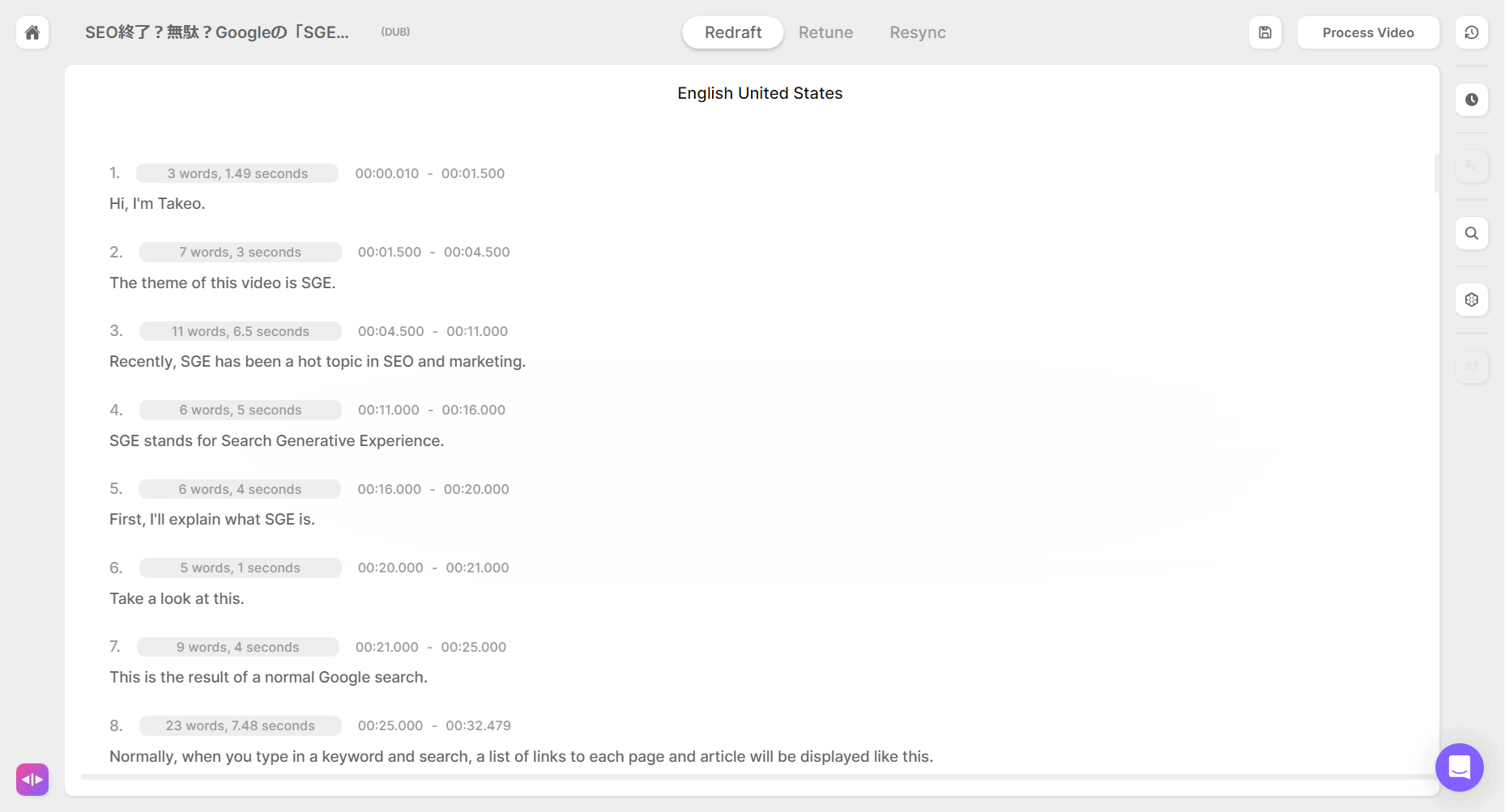Click end time 00:16.000 of segment 4
This screenshot has height=812, width=1505.
point(474,410)
